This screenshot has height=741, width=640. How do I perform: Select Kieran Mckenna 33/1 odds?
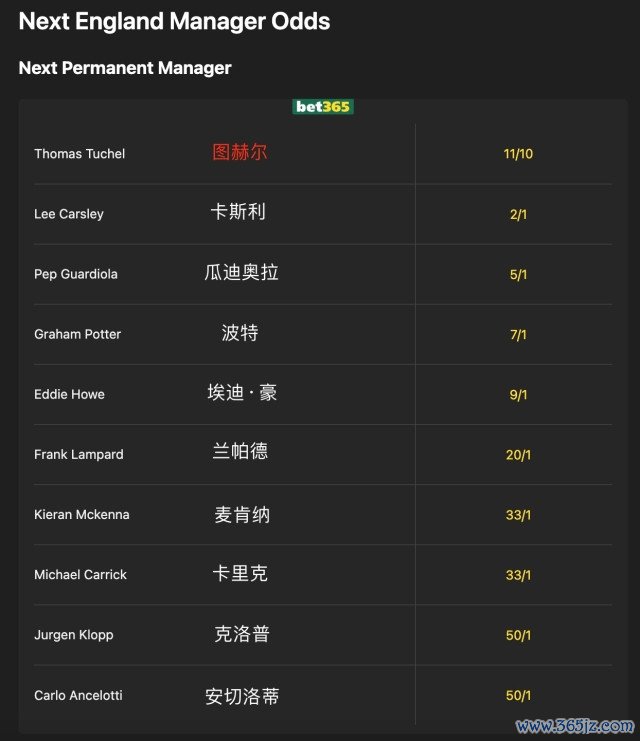[x=518, y=515]
